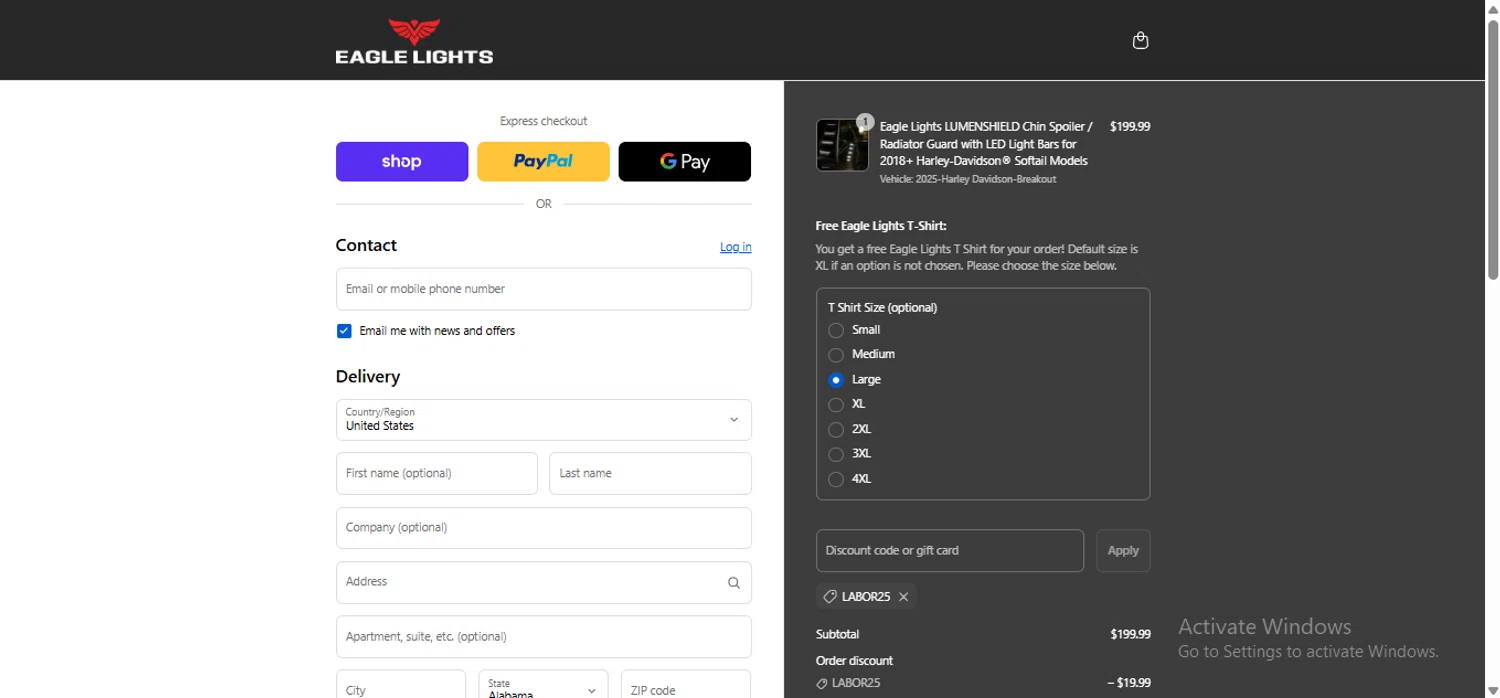Pay with Google Pay button

coord(685,162)
